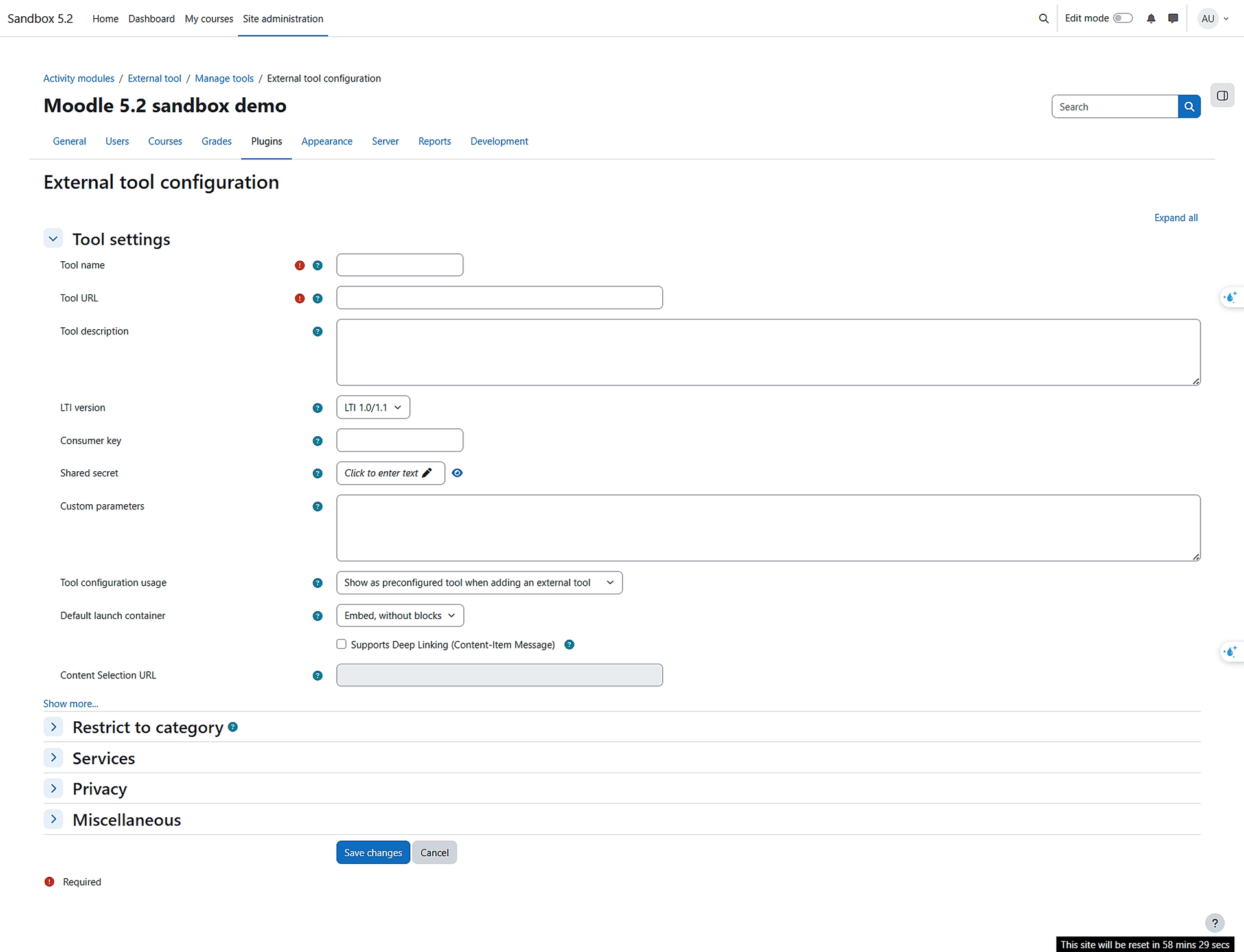Enable Supports Deep Linking checkbox
This screenshot has height=952, width=1244.
coord(341,644)
